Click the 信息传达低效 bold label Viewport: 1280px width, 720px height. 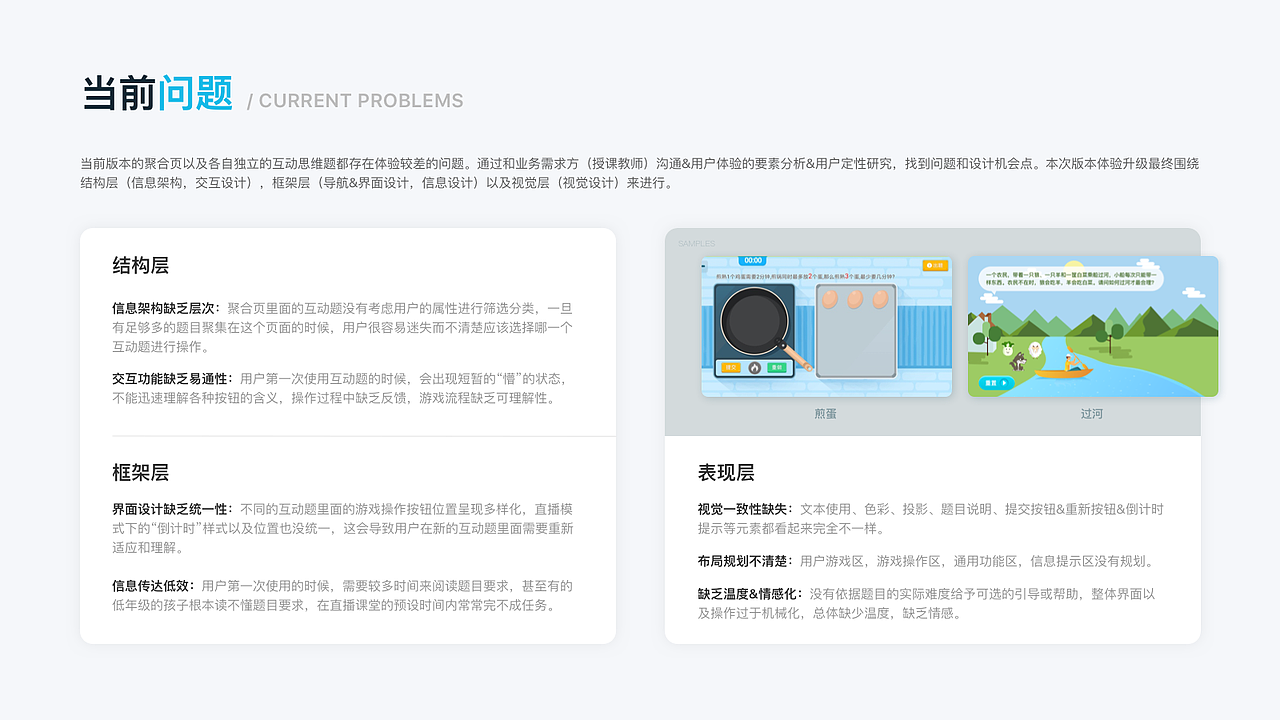pyautogui.click(x=153, y=586)
